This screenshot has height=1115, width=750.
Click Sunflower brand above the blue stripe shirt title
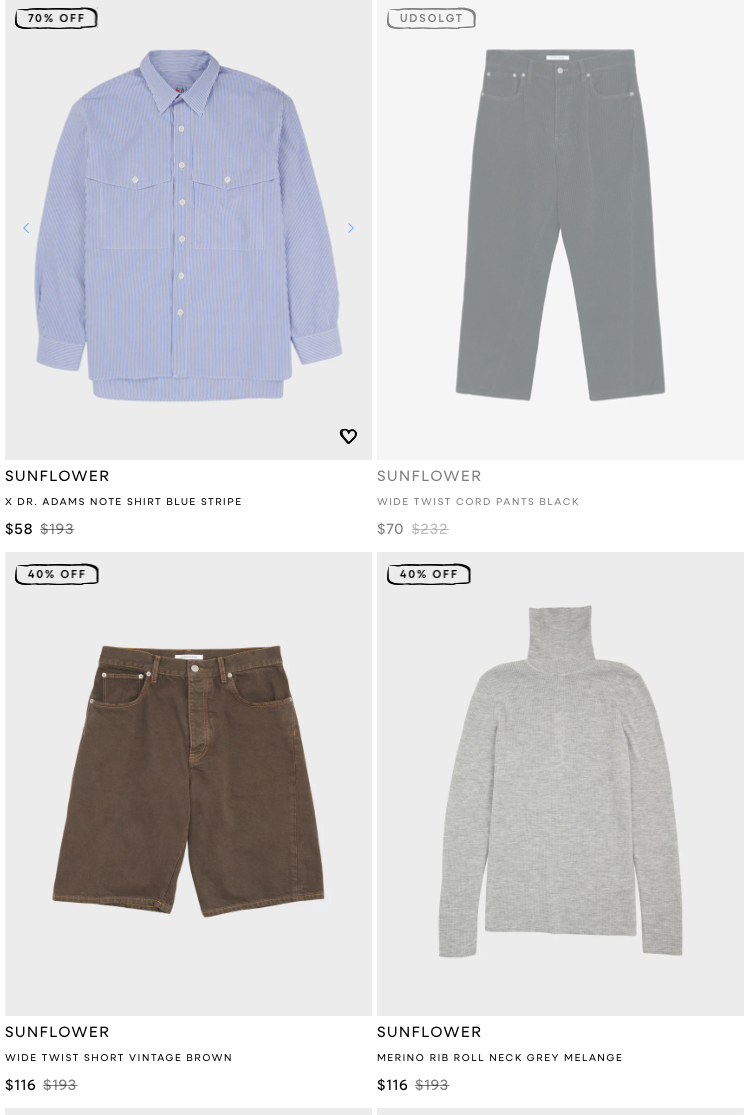58,476
